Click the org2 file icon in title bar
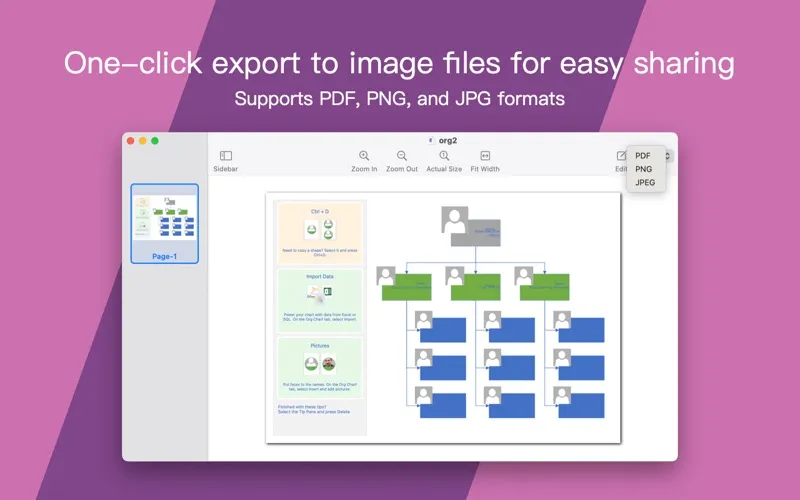The width and height of the screenshot is (800, 500). [431, 140]
